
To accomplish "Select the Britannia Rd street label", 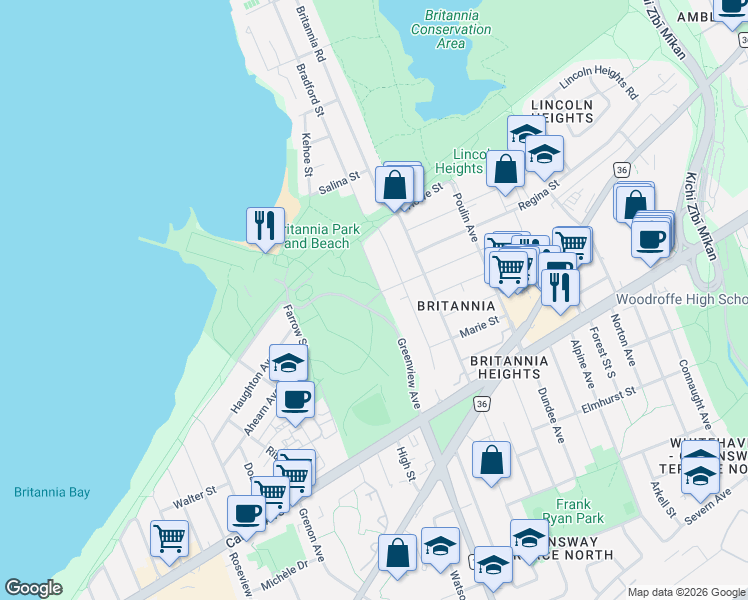I will click(x=311, y=34).
